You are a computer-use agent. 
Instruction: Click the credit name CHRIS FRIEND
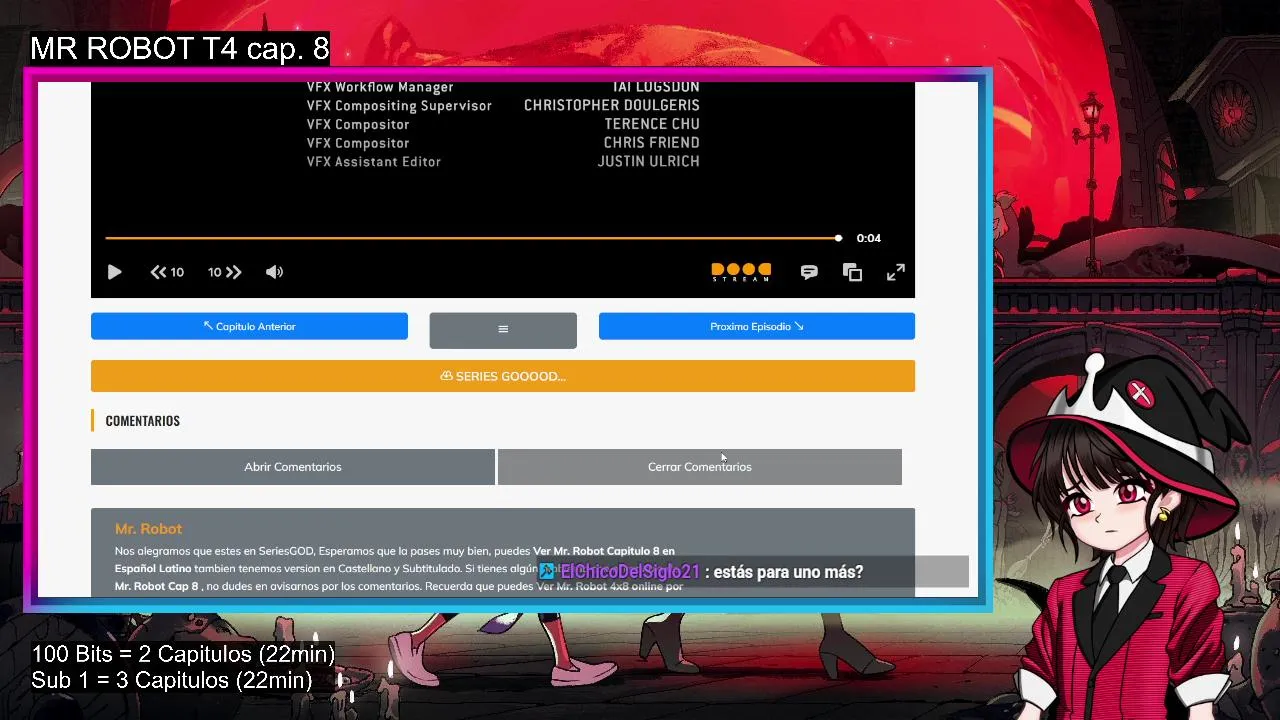(653, 143)
